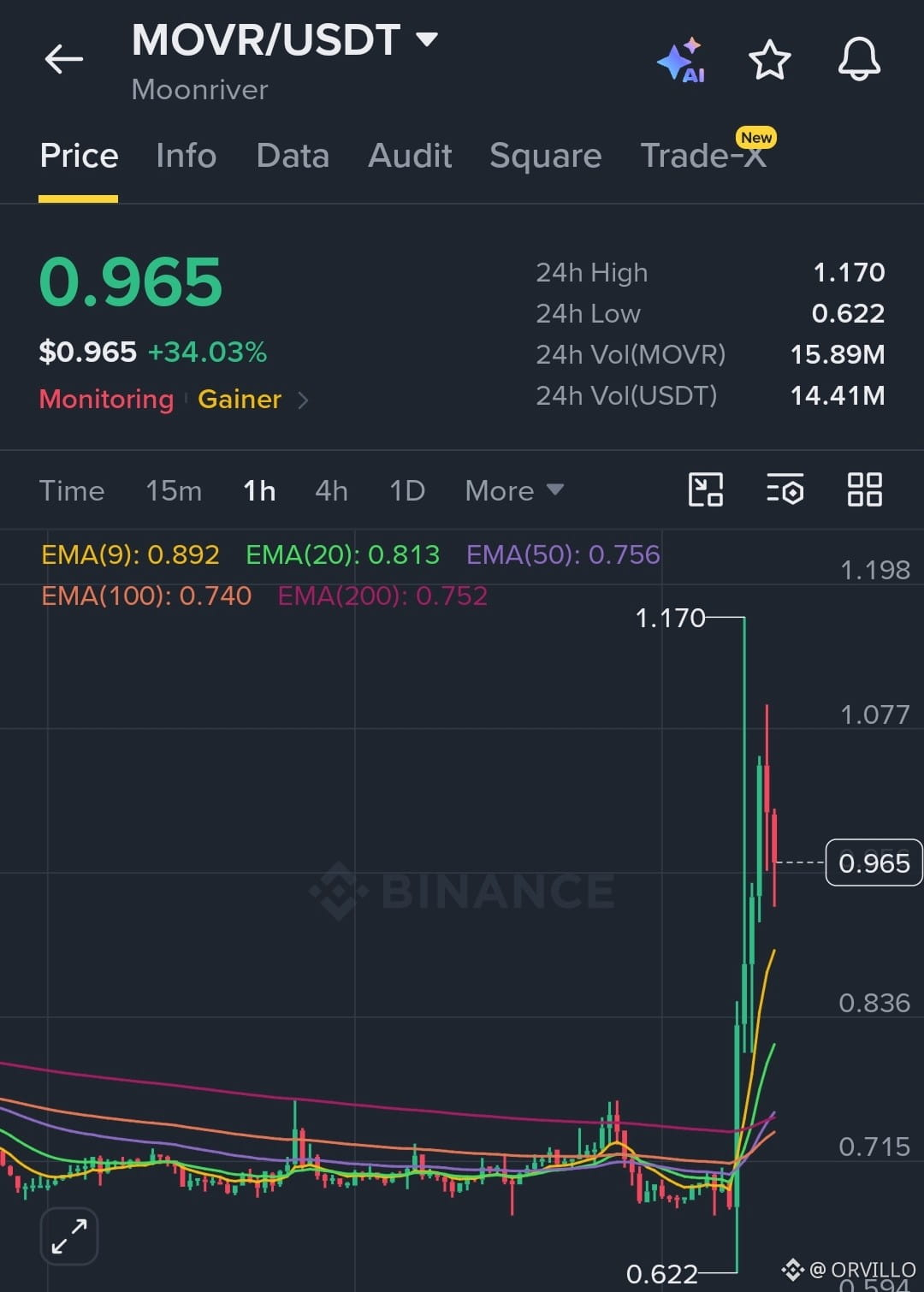Screen dimensions: 924x1292
Task: Switch to the Price tab
Action: (x=79, y=156)
